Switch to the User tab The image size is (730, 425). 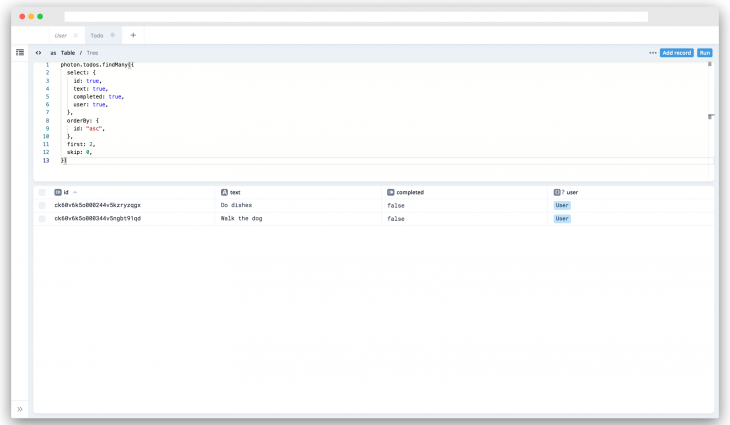tap(61, 35)
